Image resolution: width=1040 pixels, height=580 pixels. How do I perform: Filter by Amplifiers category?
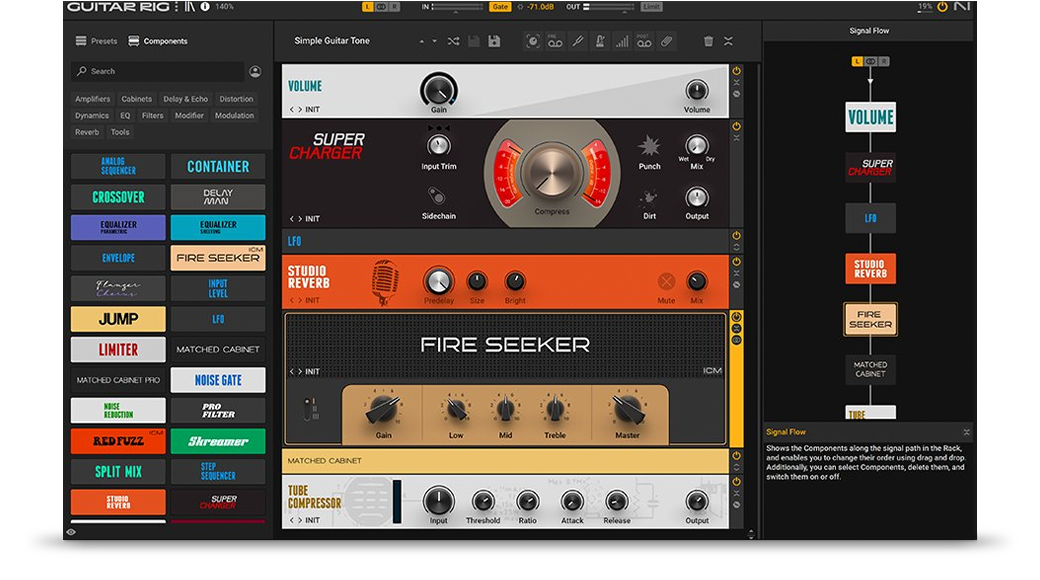click(92, 99)
